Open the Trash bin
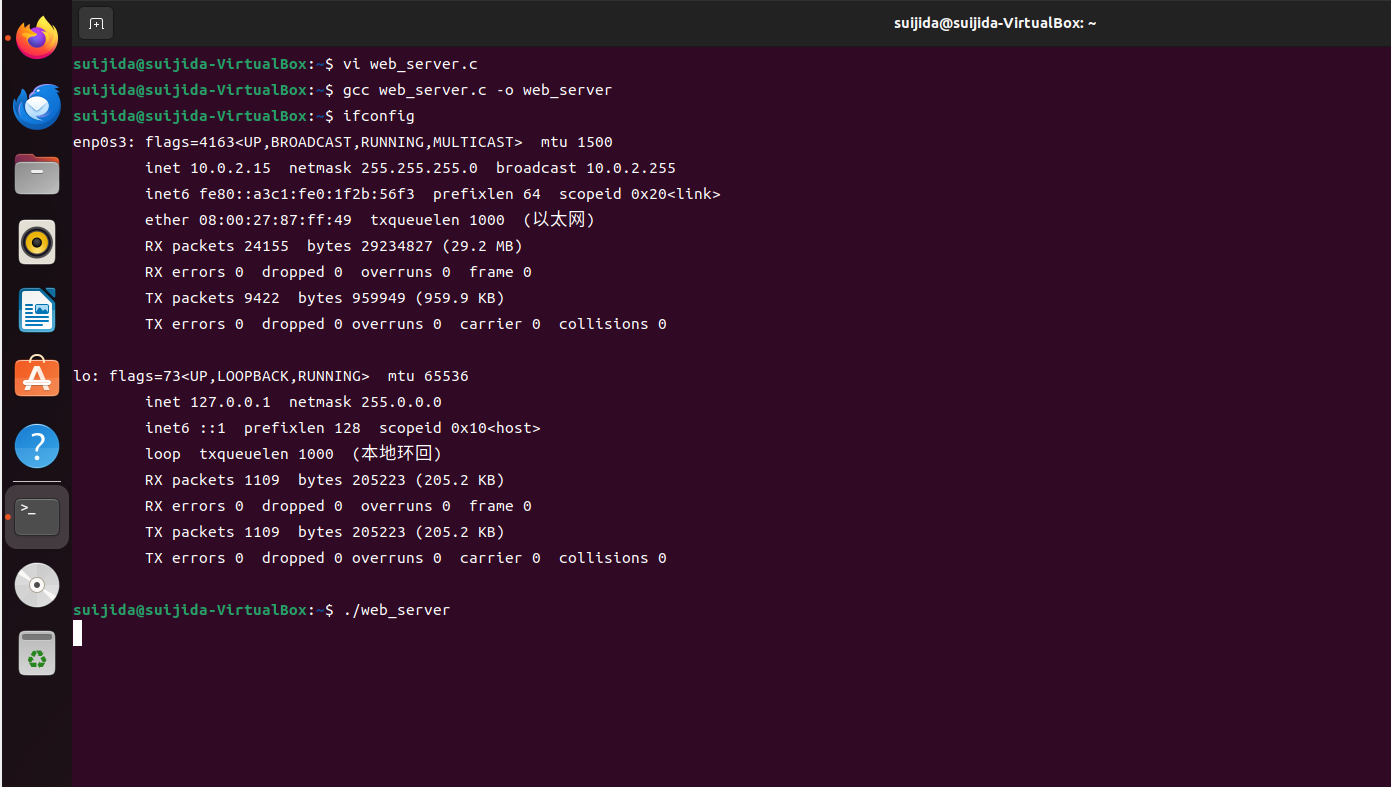Screen dimensions: 1391x787 click(37, 653)
